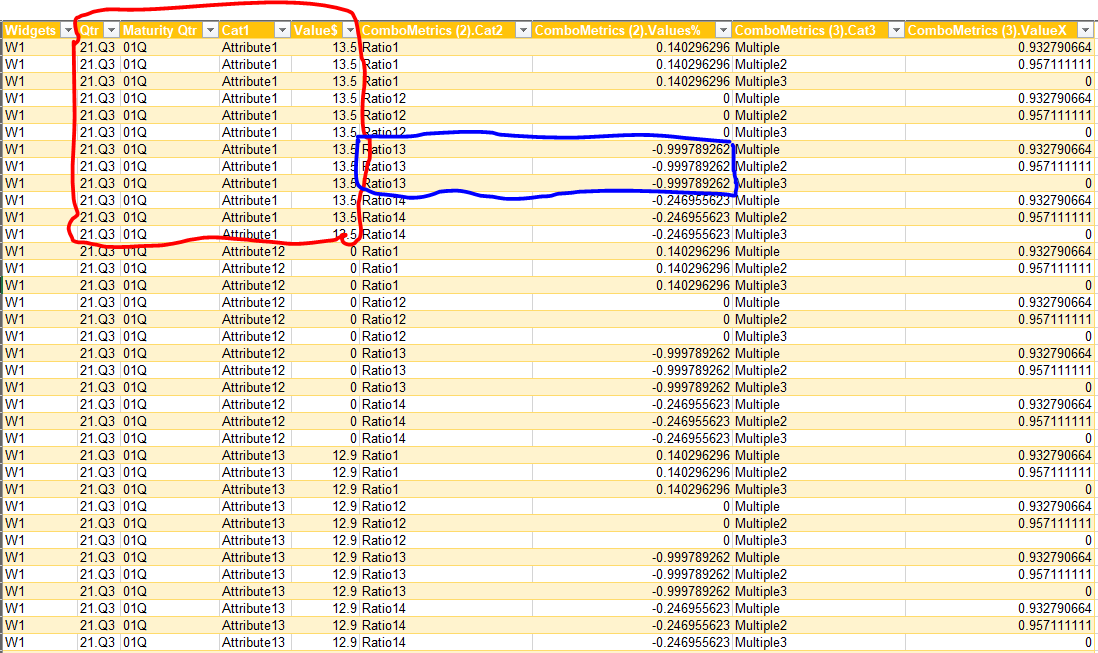The image size is (1098, 653).
Task: Select 0.957111111 in Attribute1 Ratio14 Multiple2 row
Action: pyautogui.click(x=999, y=218)
